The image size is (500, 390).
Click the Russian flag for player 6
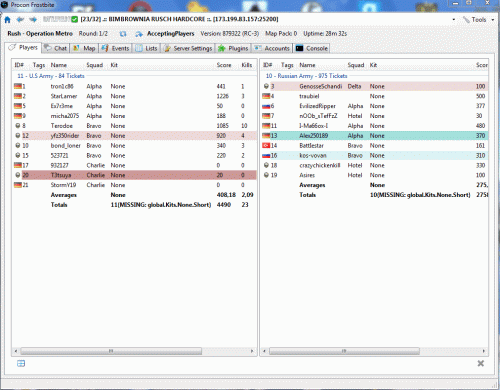pos(266,106)
